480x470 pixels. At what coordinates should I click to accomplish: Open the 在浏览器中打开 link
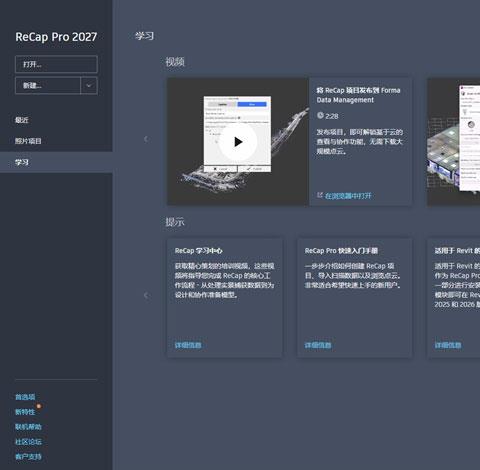tap(348, 196)
